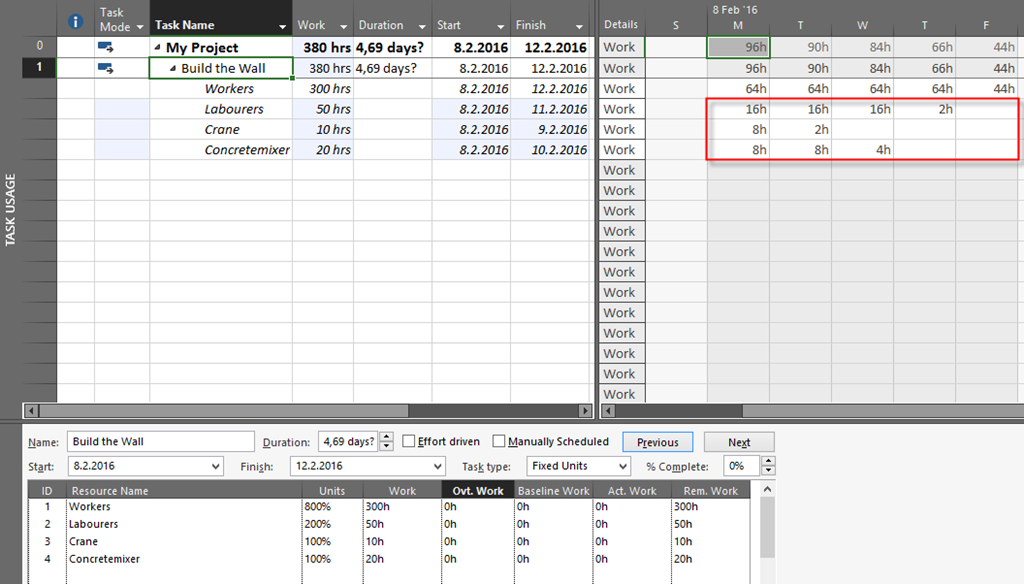Click the task mode icon for My Project
Screen dimensions: 1024x584
[x=106, y=47]
